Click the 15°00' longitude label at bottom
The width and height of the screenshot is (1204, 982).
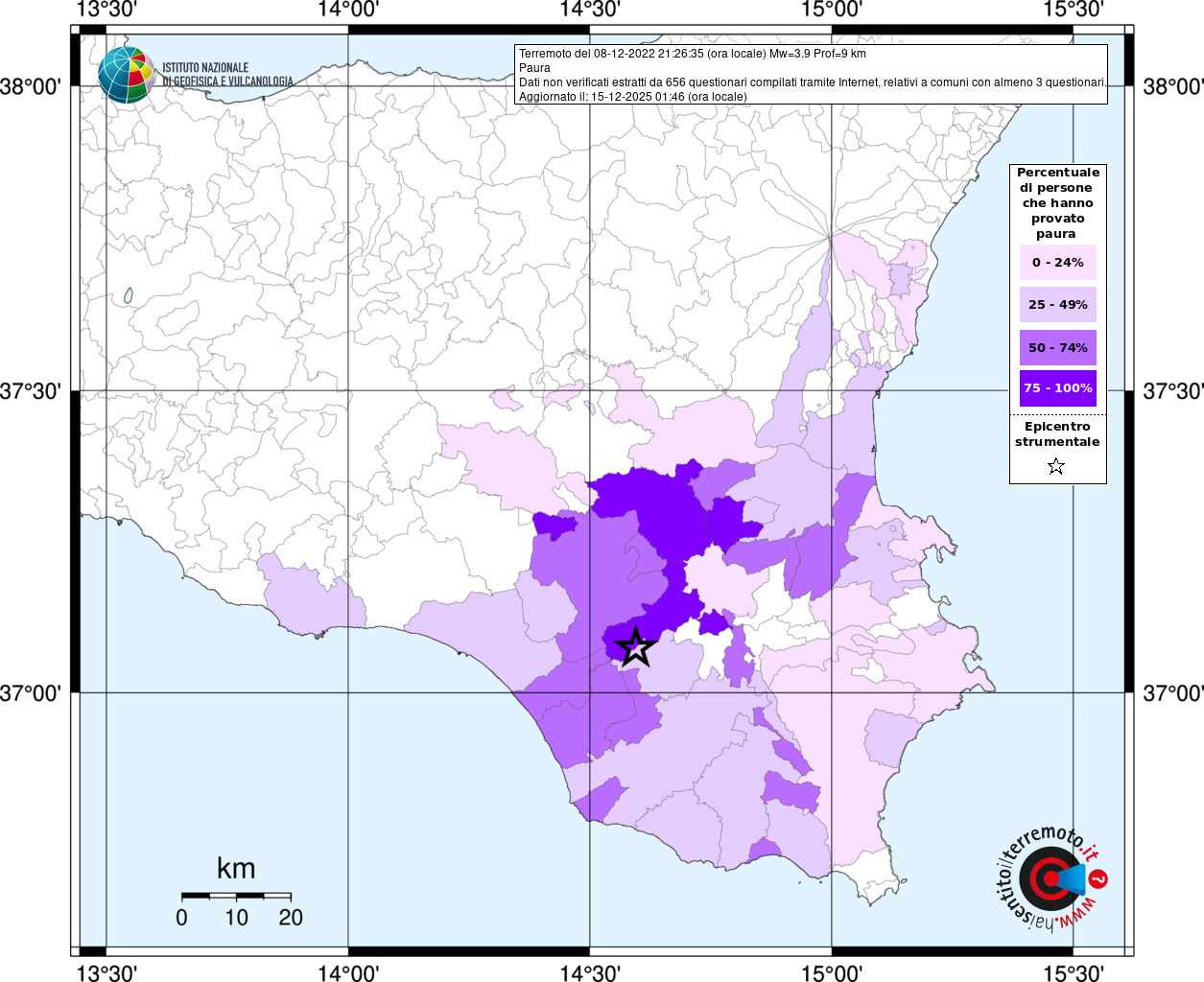[831, 971]
